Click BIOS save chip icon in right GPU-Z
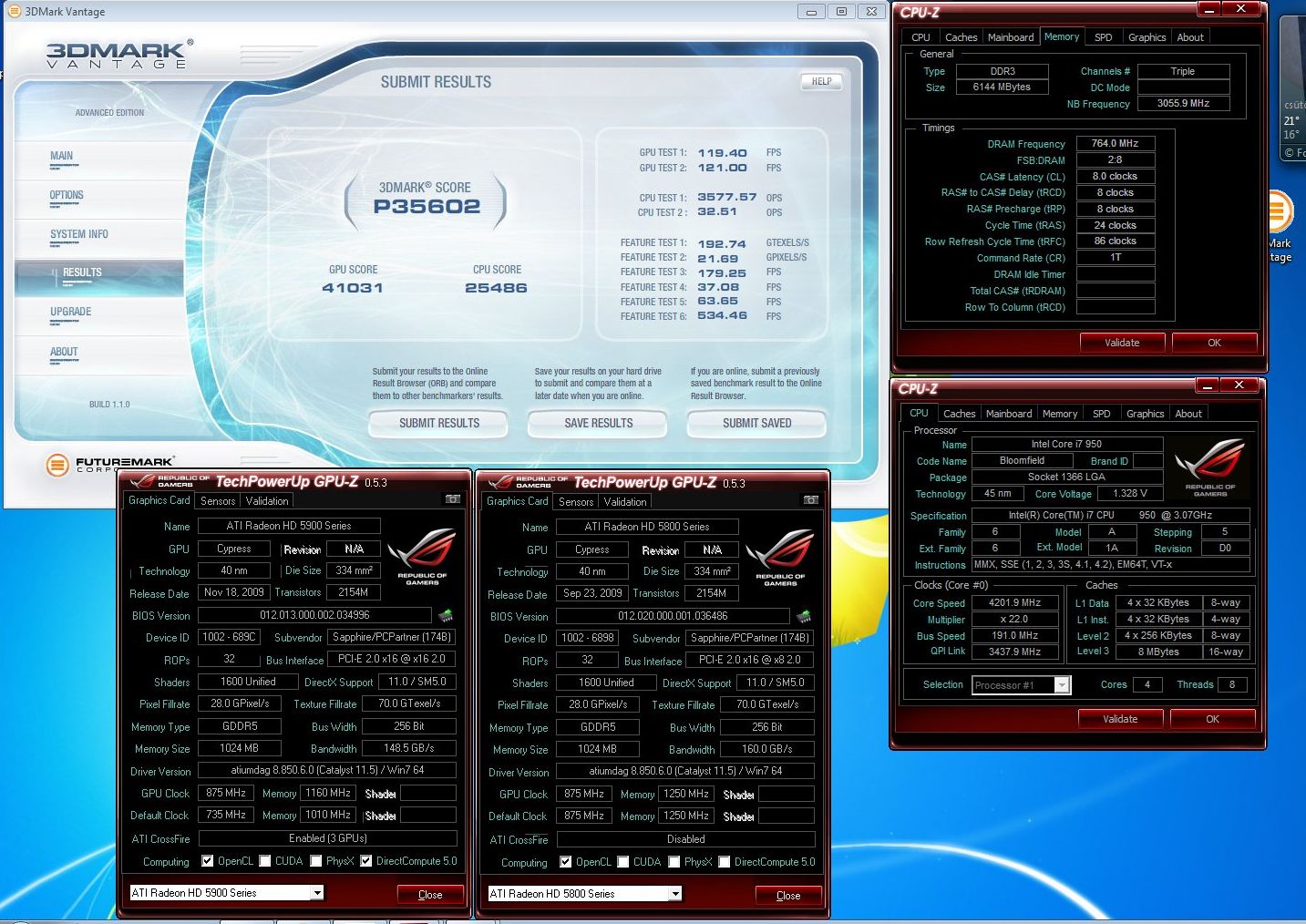Viewport: 1306px width, 924px height. click(x=804, y=617)
